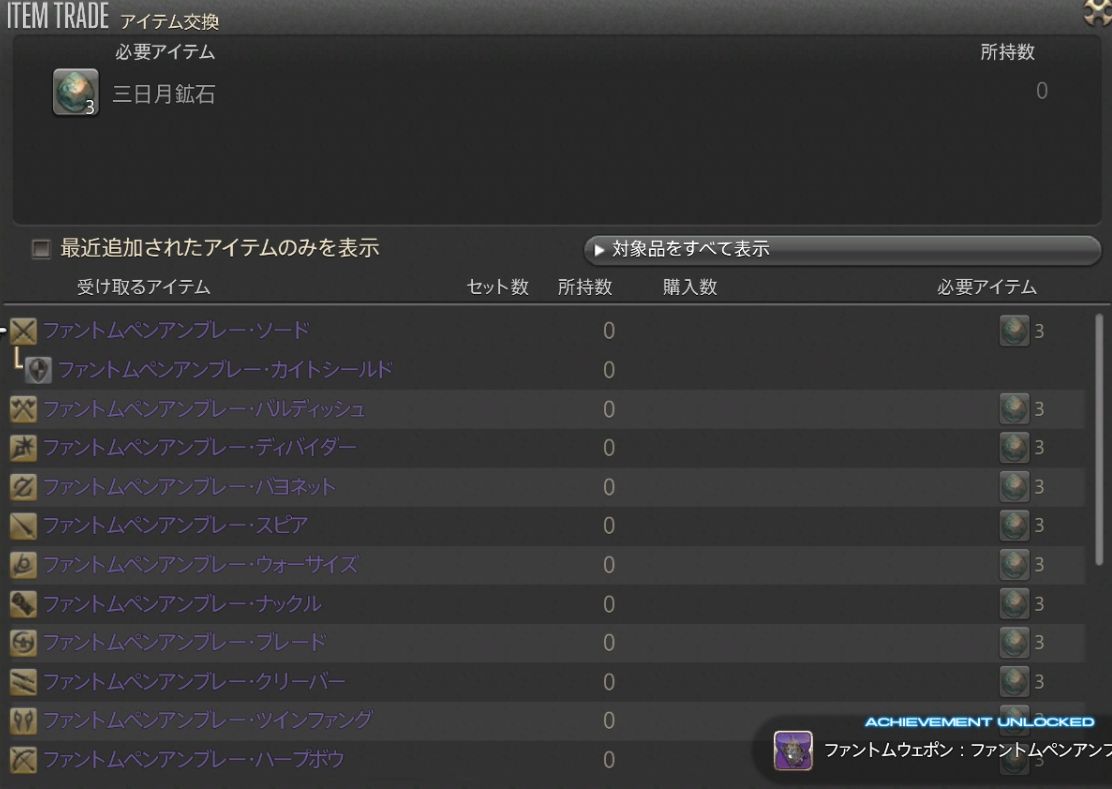Image resolution: width=1112 pixels, height=789 pixels.
Task: Select the harp bow weapon icon
Action: click(20, 760)
